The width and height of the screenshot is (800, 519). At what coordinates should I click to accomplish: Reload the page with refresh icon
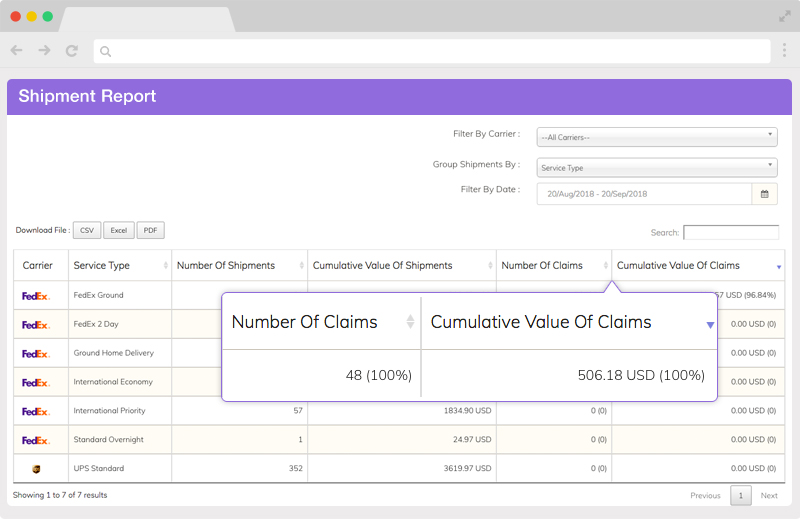pos(72,51)
